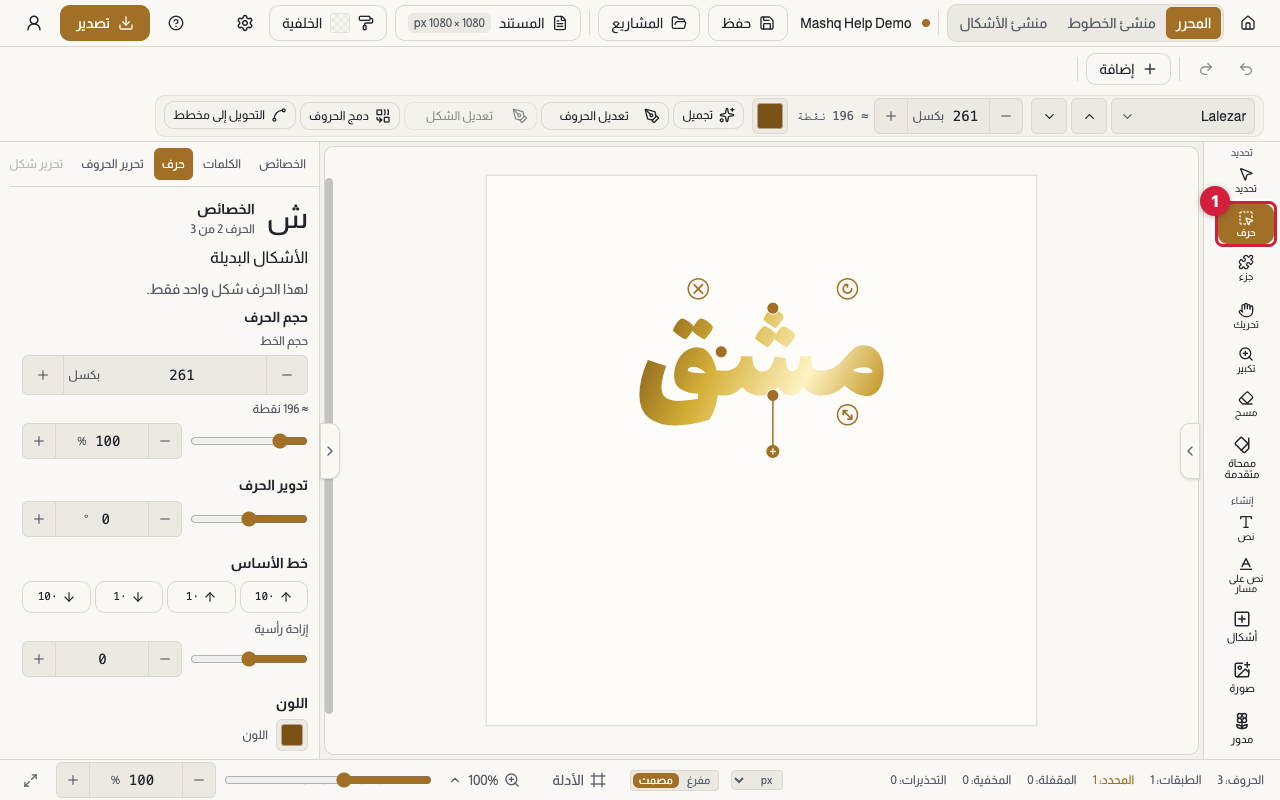Adjust the تدوير الحرف rotation slider

(249, 519)
